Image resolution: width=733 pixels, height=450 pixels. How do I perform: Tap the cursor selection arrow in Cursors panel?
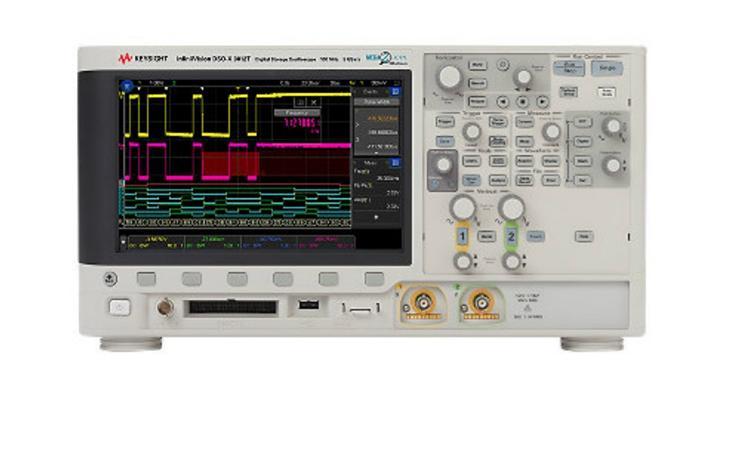[357, 125]
